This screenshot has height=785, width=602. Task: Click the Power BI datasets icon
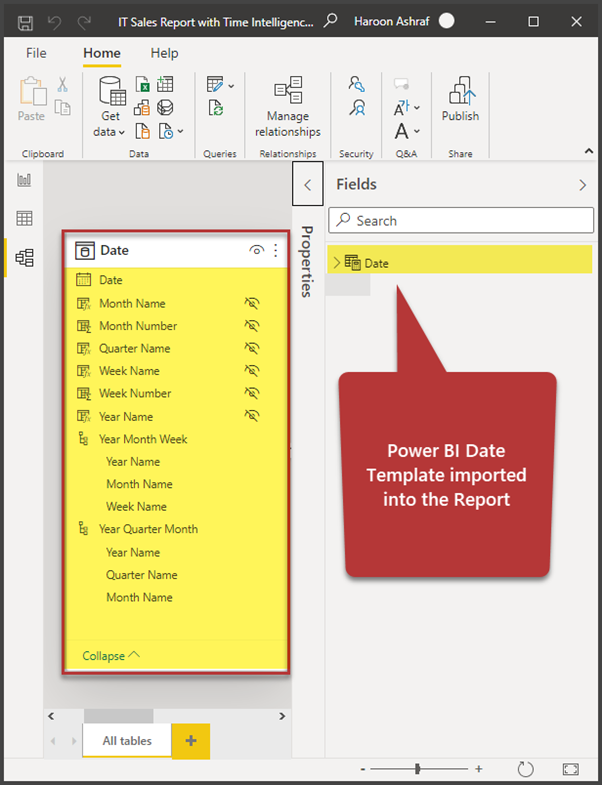(x=142, y=108)
